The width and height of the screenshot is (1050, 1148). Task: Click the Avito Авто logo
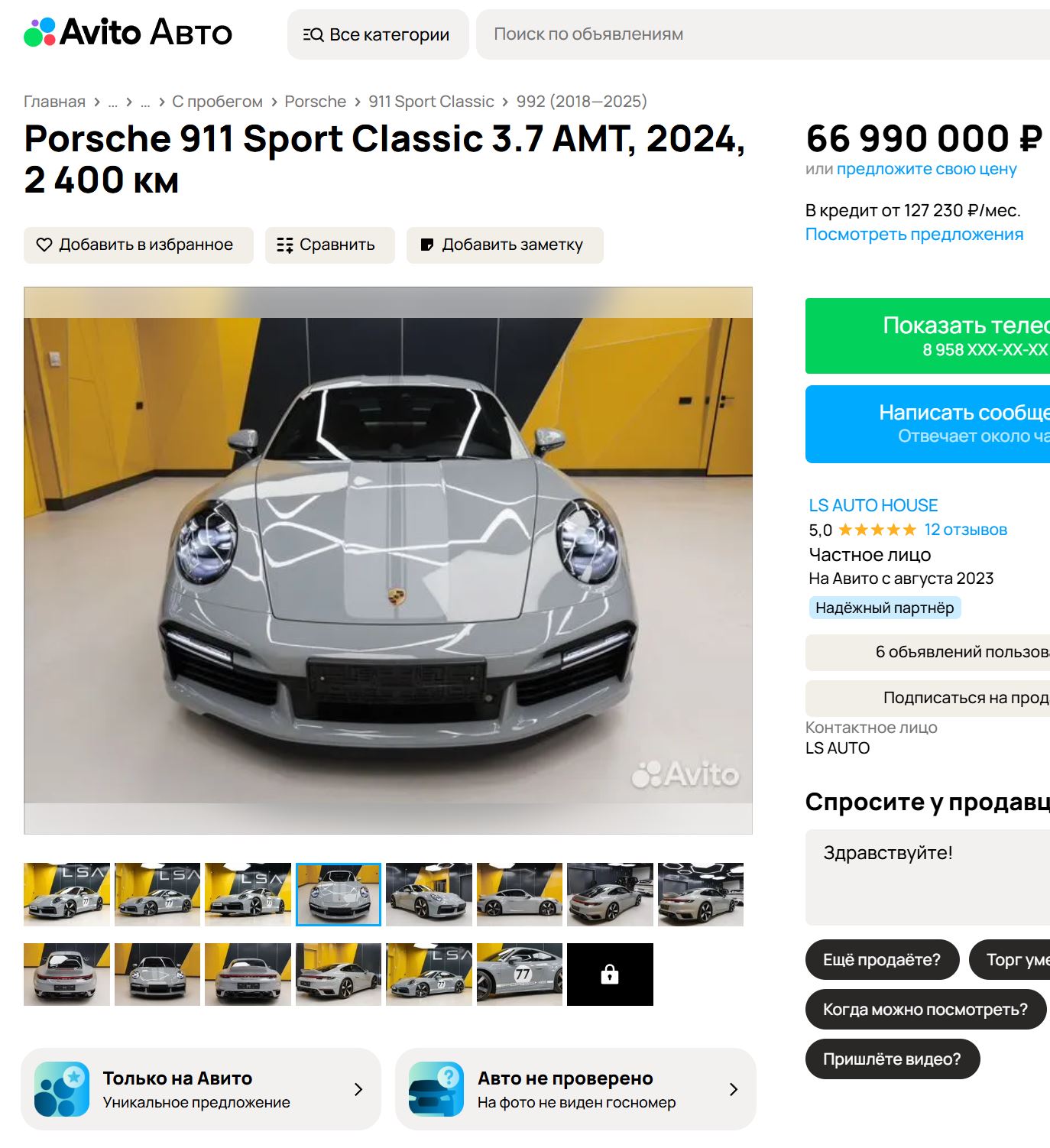click(x=128, y=33)
